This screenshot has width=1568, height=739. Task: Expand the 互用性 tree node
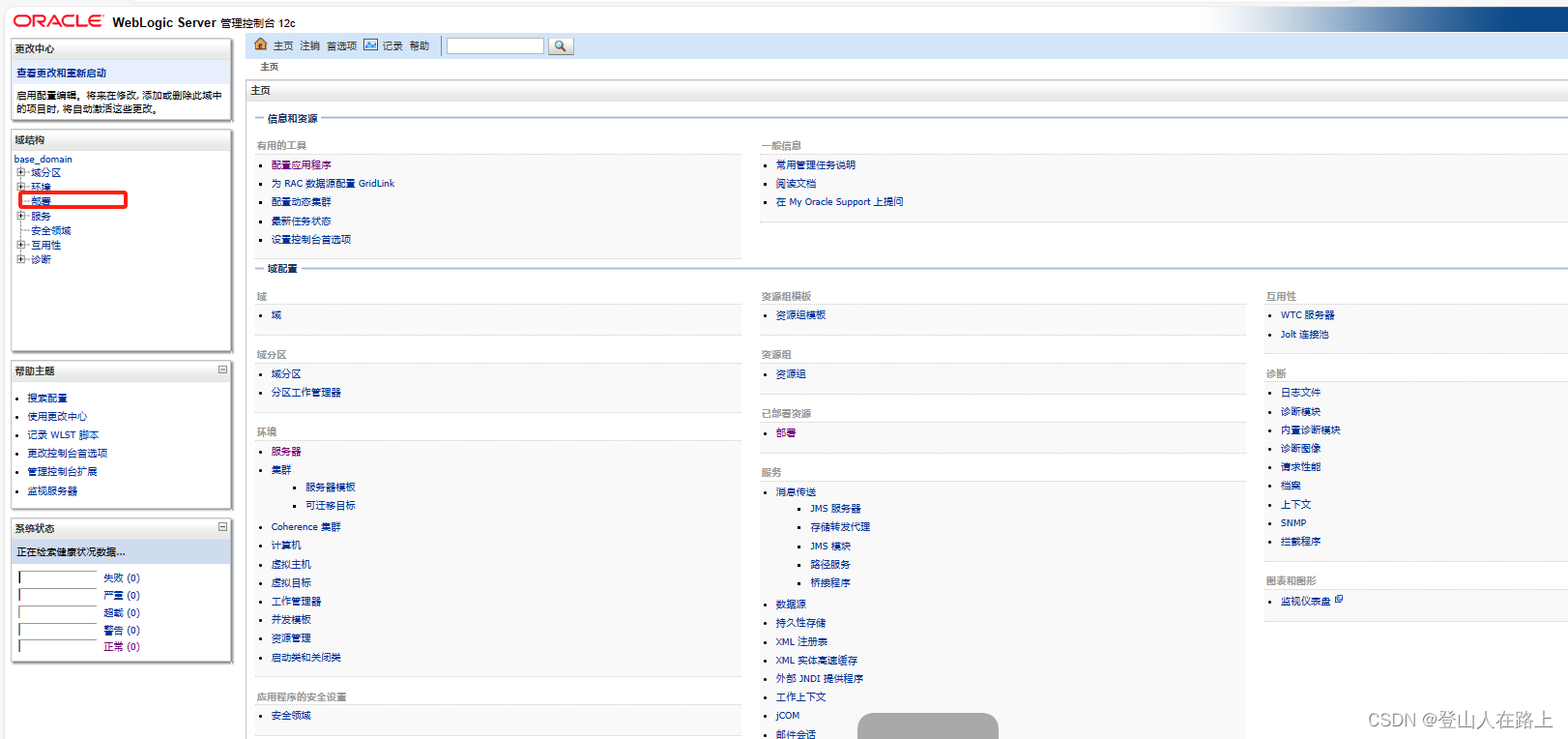[20, 245]
